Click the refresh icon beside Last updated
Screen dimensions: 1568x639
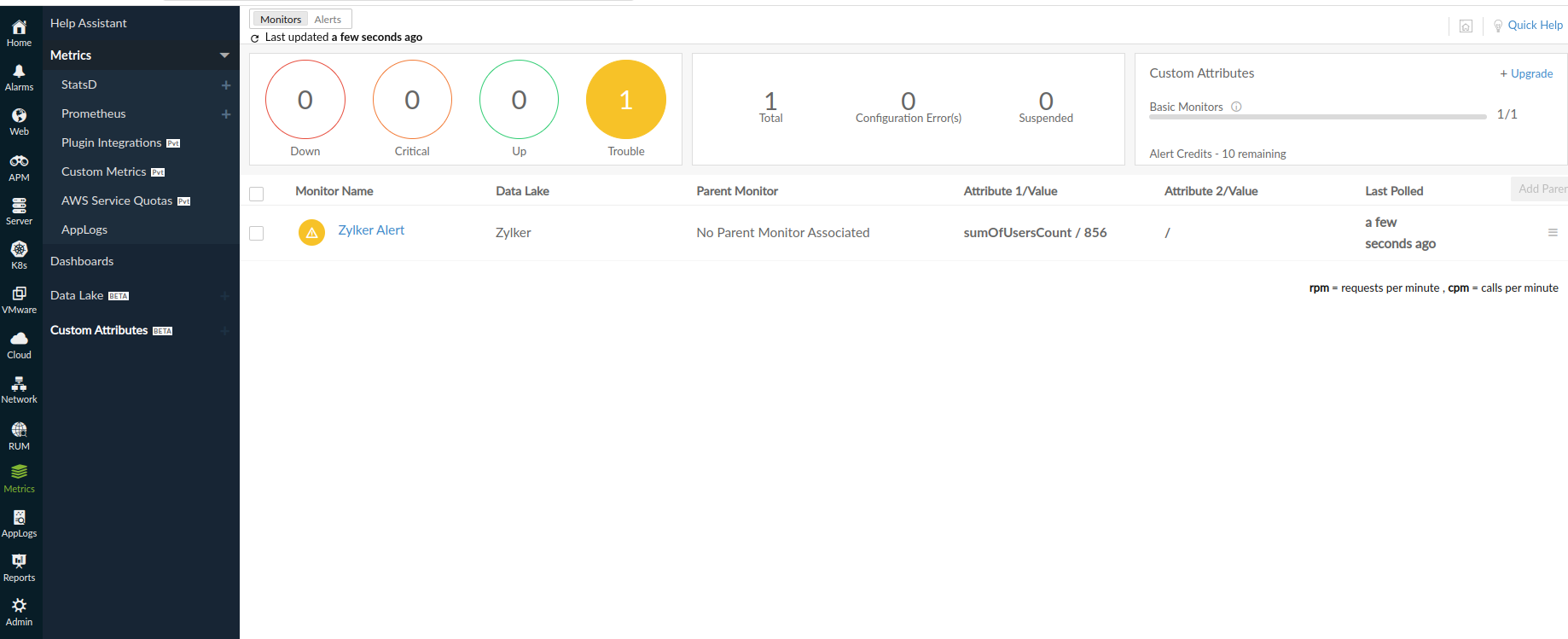254,38
